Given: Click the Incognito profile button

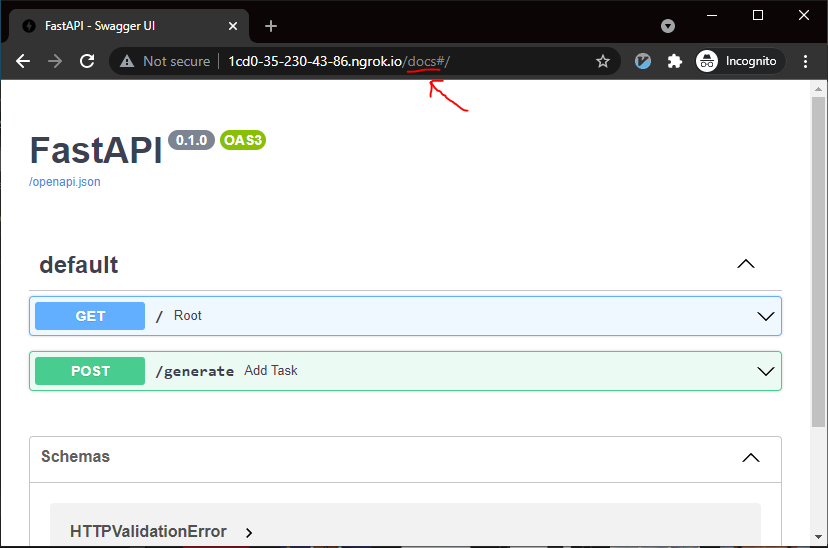Looking at the screenshot, I should [x=738, y=61].
